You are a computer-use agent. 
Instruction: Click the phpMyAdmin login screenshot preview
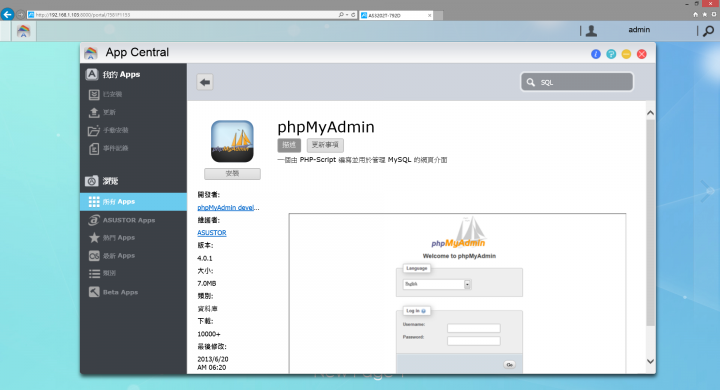(457, 293)
